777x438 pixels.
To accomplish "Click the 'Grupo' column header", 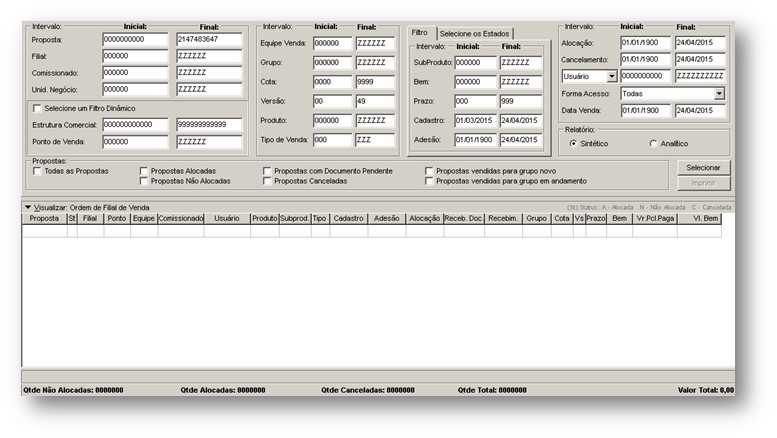I will [537, 219].
